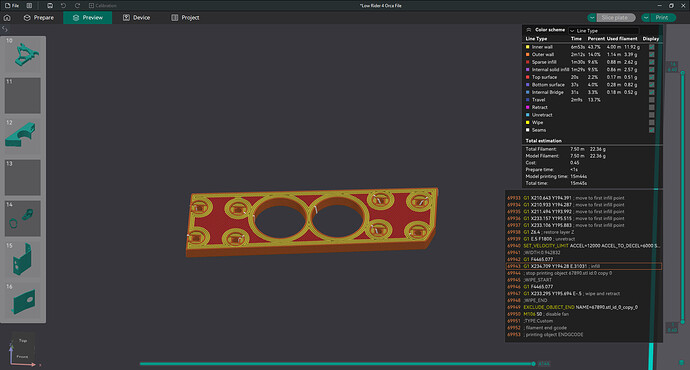Image resolution: width=690 pixels, height=370 pixels.
Task: Open the Line Type color scheme dropdown
Action: coord(604,31)
